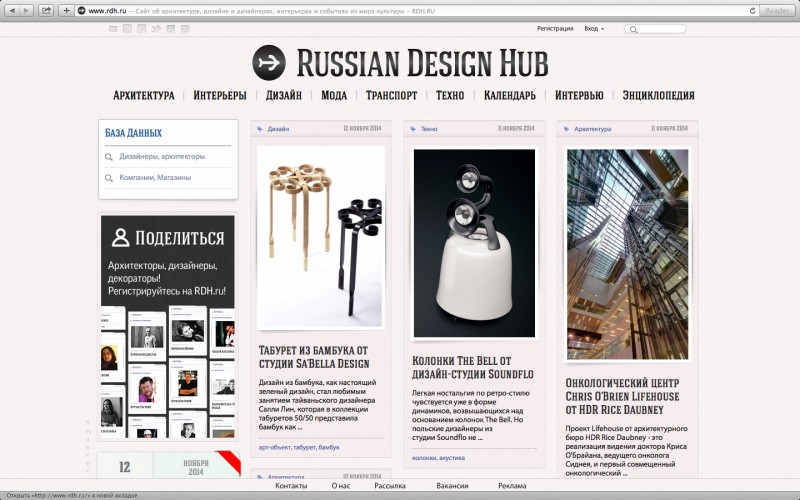The image size is (800, 500).
Task: Reload the page with the refresh icon
Action: click(752, 10)
